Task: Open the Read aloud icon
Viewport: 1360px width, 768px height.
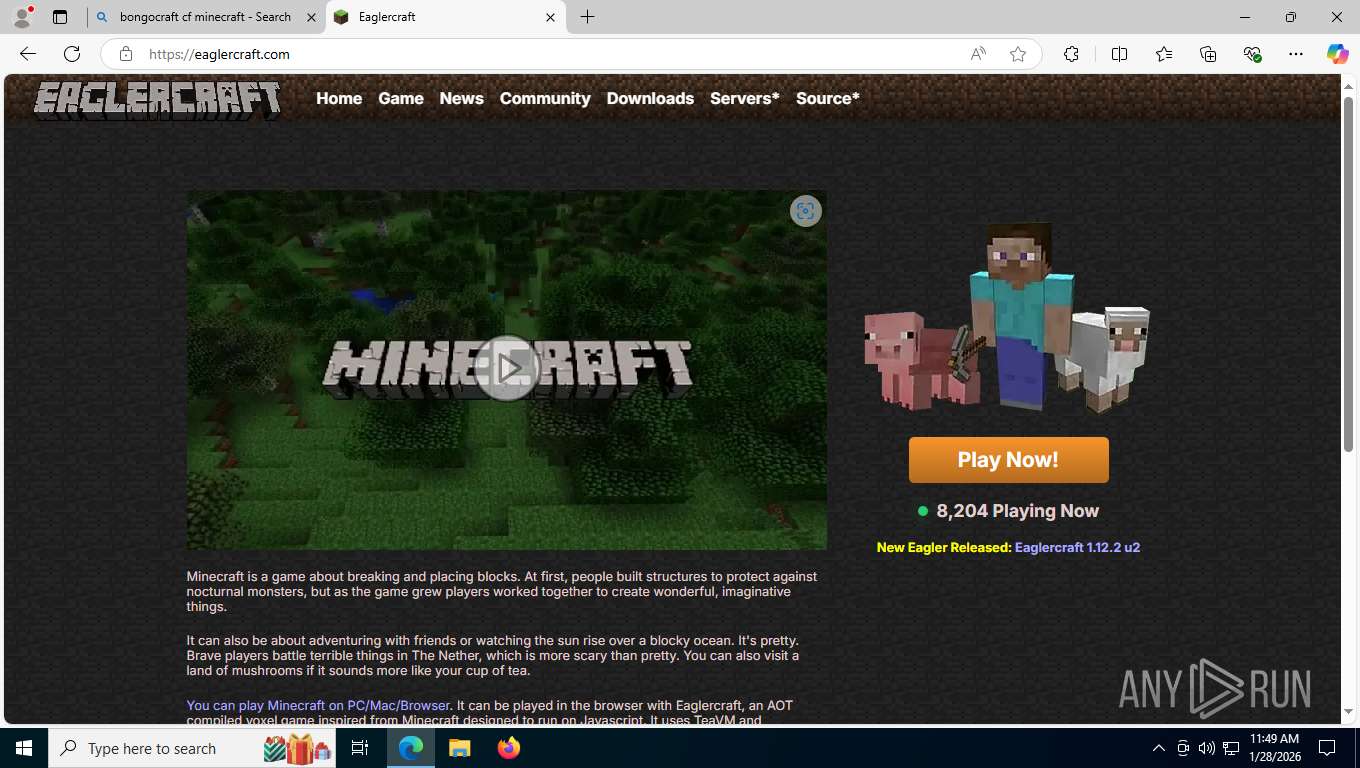Action: pos(978,54)
